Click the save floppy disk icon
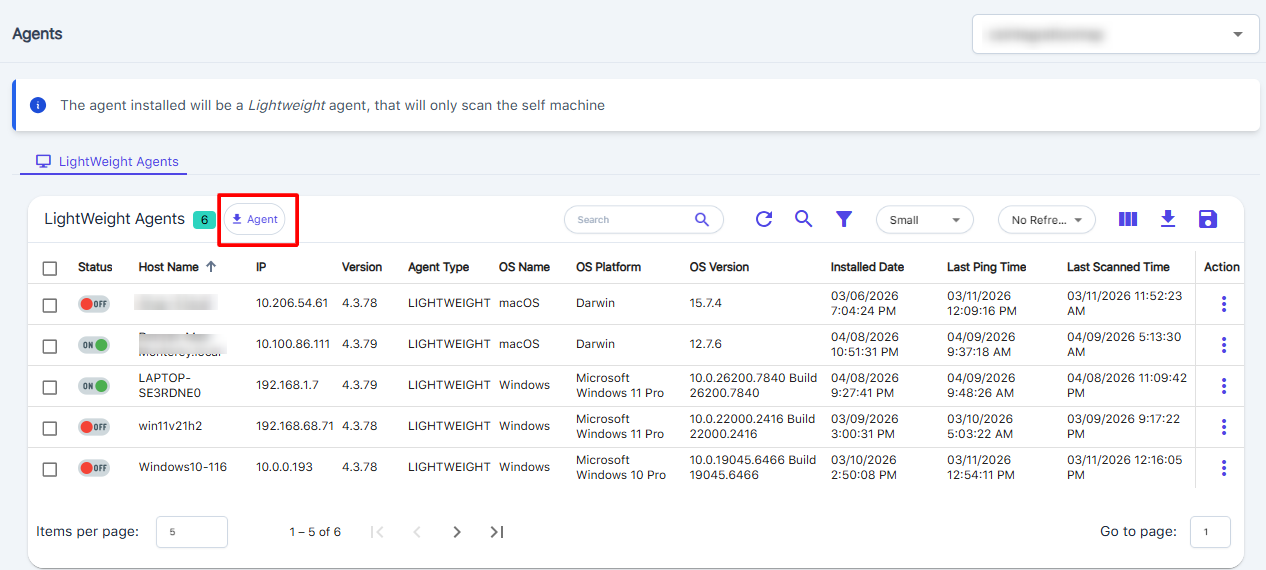This screenshot has width=1266, height=570. pos(1207,219)
